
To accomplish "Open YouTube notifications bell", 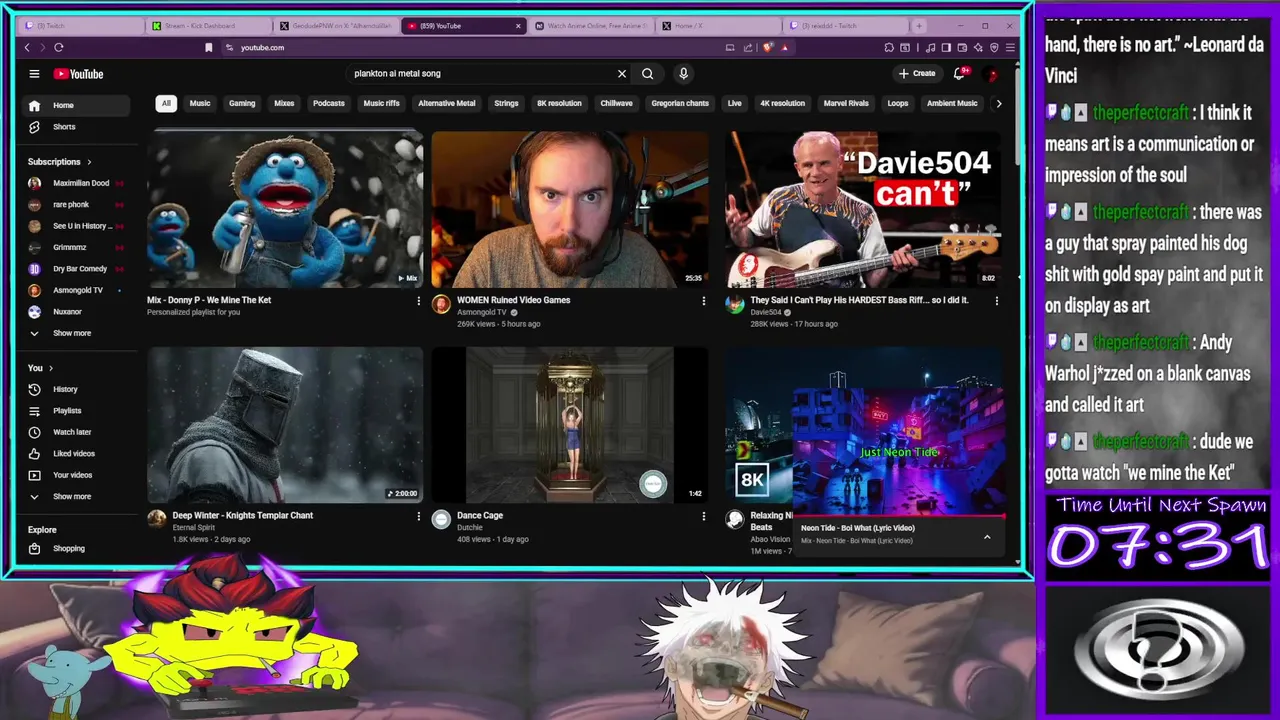I will tap(960, 73).
